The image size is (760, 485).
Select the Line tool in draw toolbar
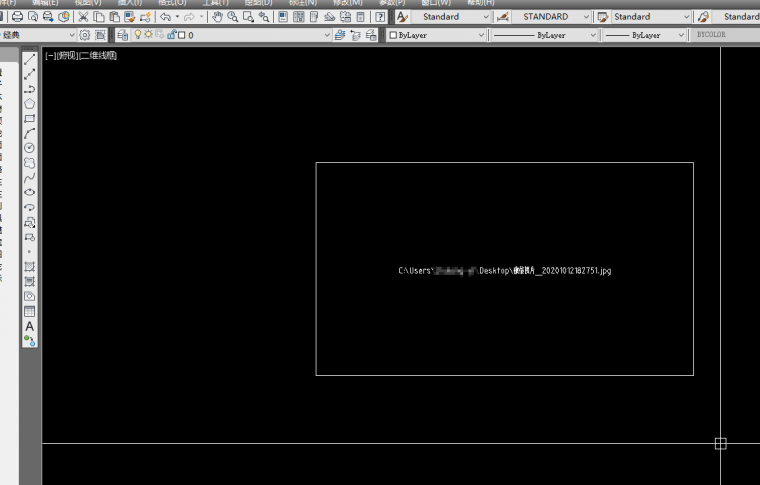click(x=30, y=60)
